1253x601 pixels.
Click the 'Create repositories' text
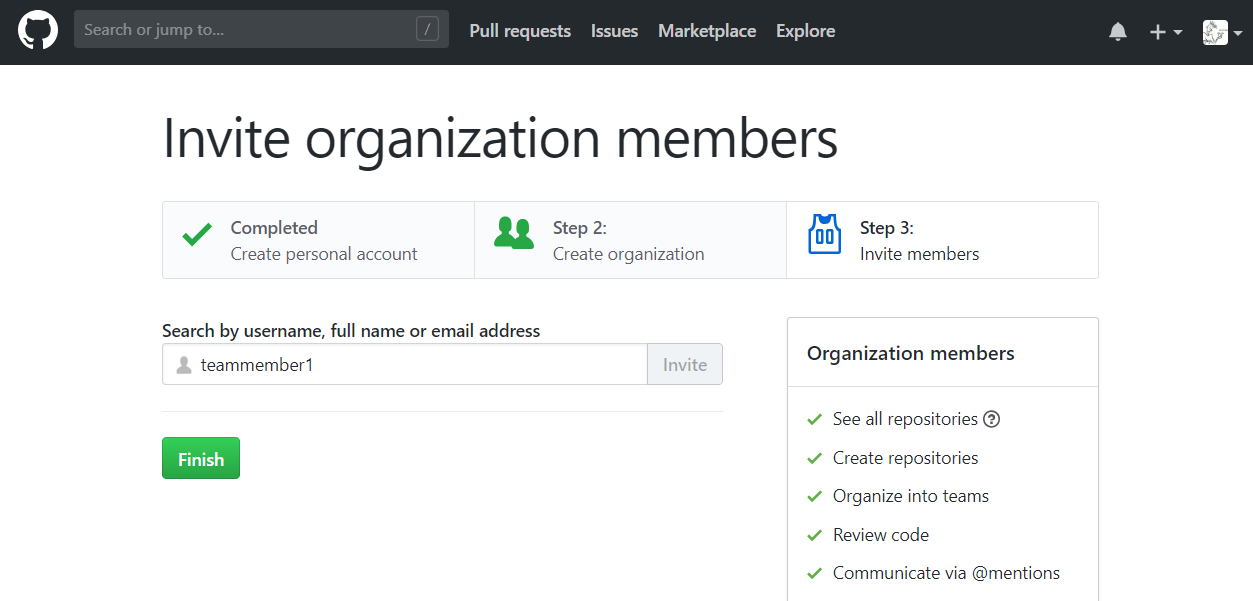[x=906, y=458]
